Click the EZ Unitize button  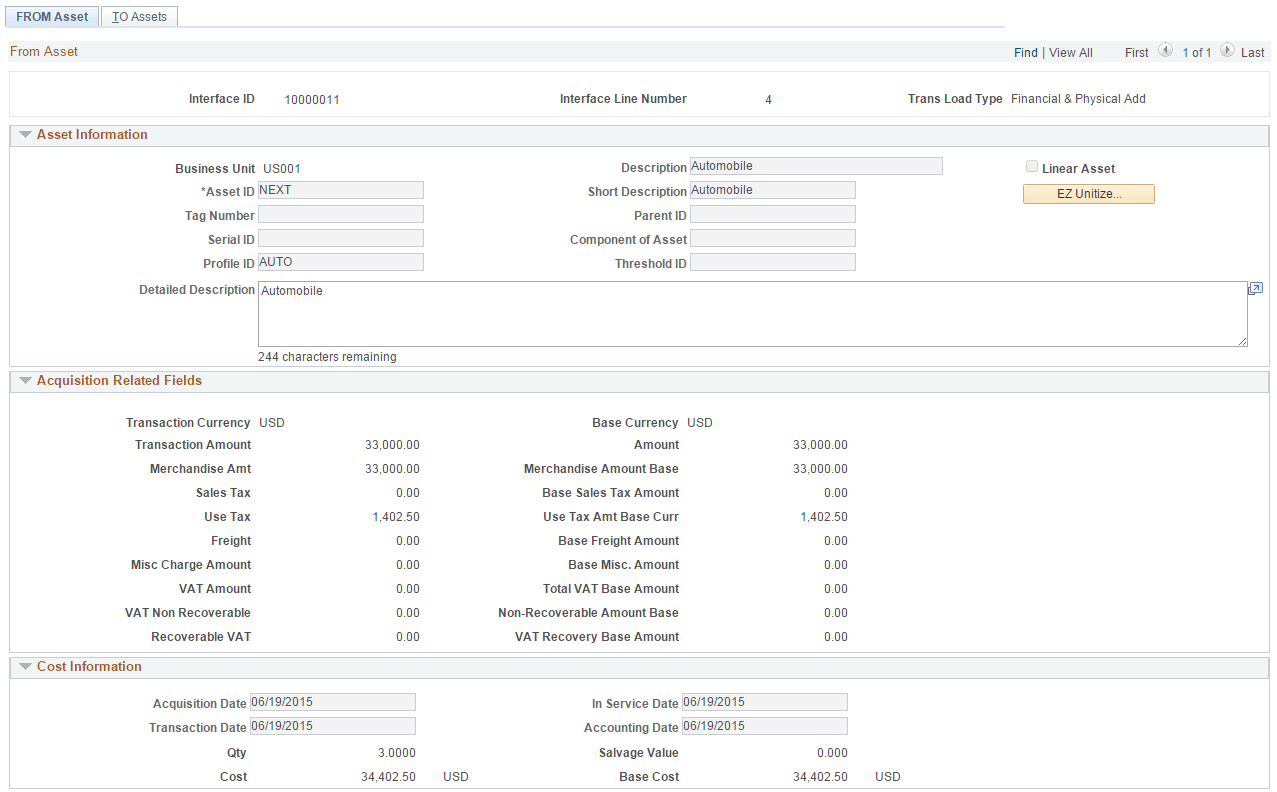pos(1088,193)
